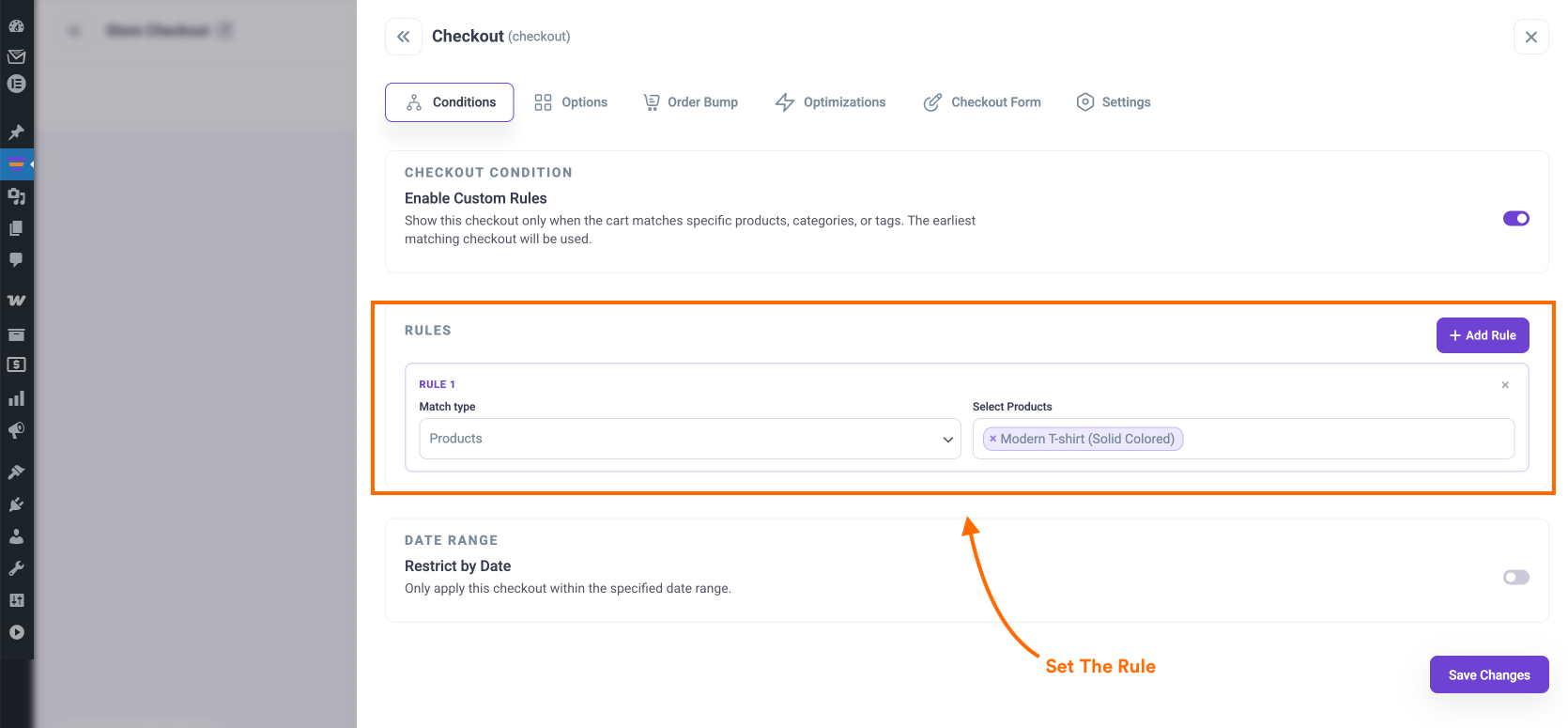This screenshot has width=1568, height=728.
Task: Open the Pages sidebar icon
Action: click(16, 228)
